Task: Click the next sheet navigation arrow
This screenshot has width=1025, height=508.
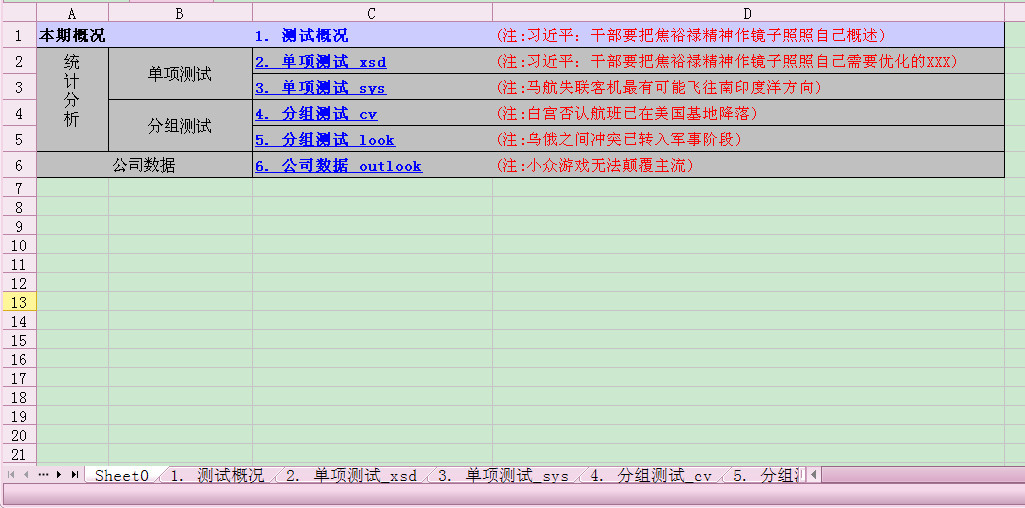Action: pos(59,475)
